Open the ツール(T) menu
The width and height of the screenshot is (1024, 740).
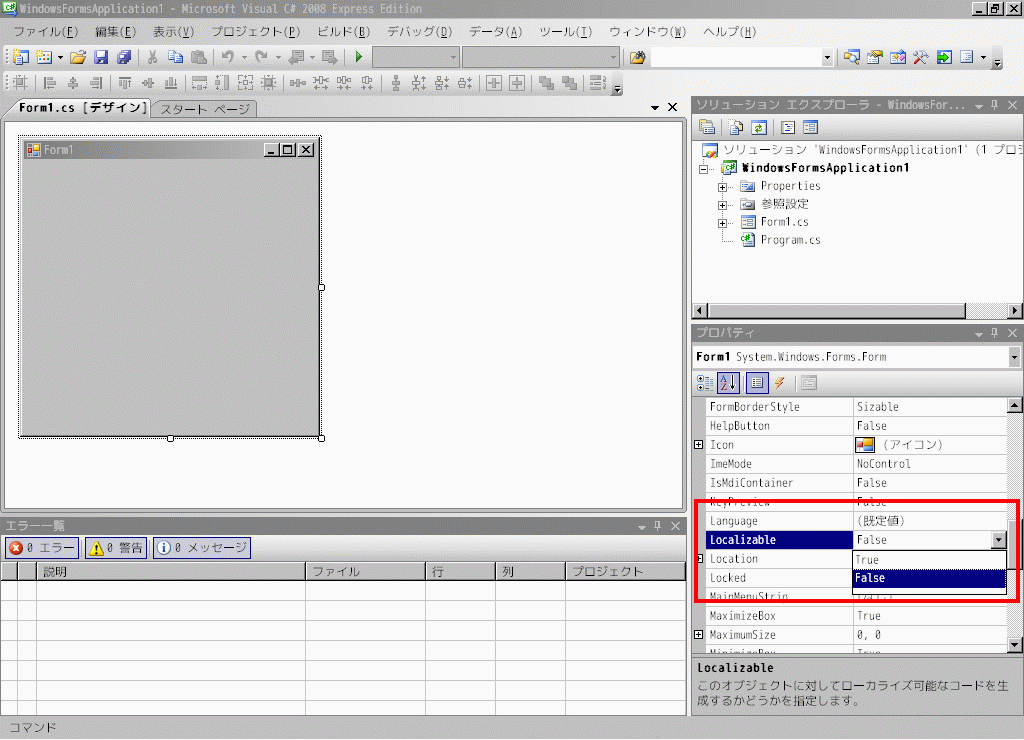pos(566,31)
